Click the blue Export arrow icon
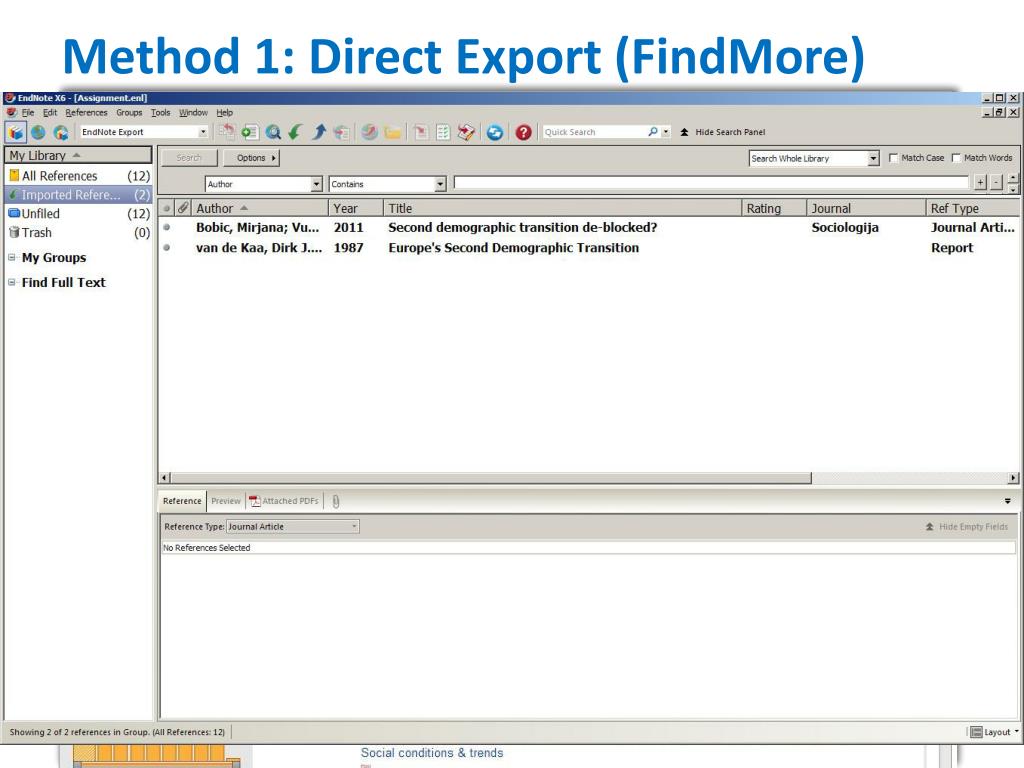The image size is (1024, 768). [319, 132]
